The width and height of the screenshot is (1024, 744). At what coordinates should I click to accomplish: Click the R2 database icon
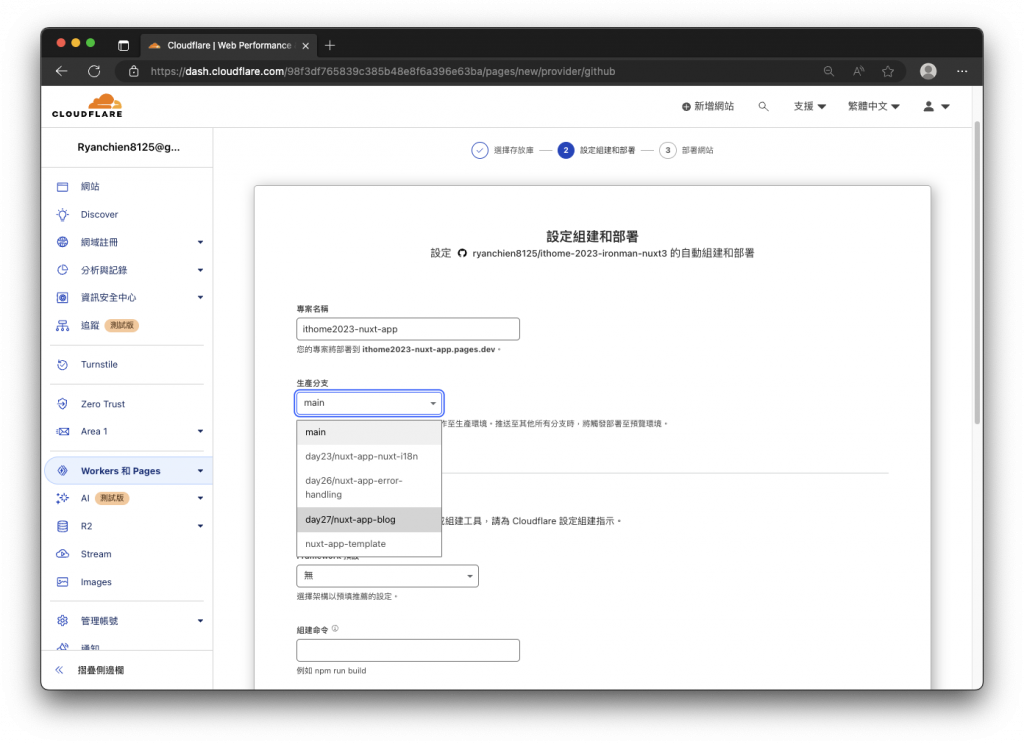point(62,526)
